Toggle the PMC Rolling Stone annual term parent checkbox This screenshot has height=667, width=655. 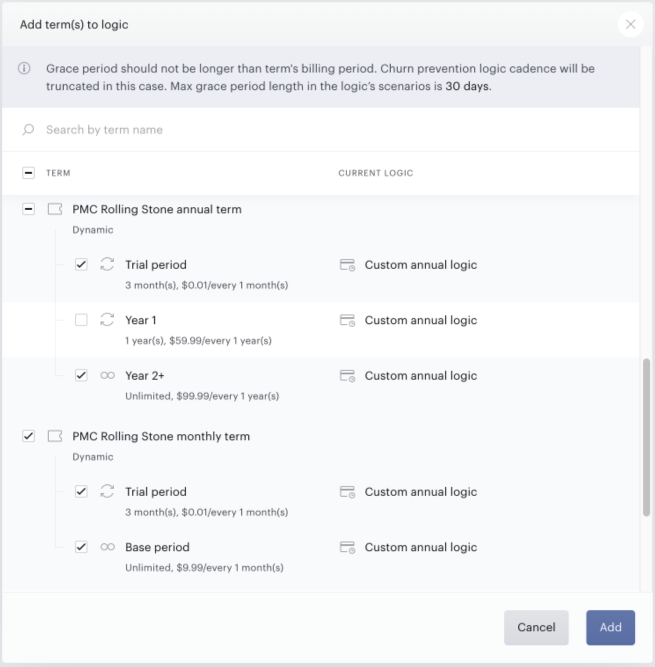[x=28, y=209]
